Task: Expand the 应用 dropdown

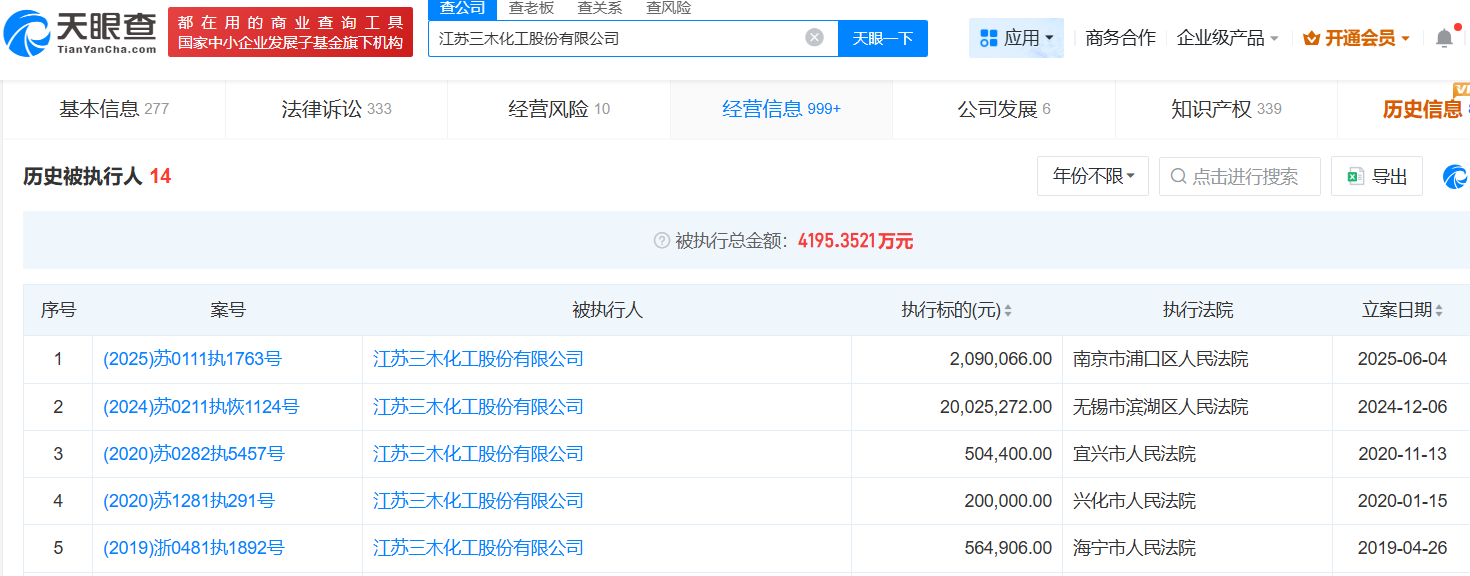Action: click(x=1016, y=38)
